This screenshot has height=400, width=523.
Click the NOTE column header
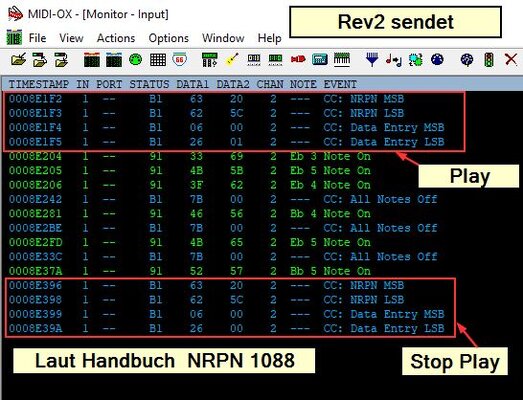[x=303, y=84]
